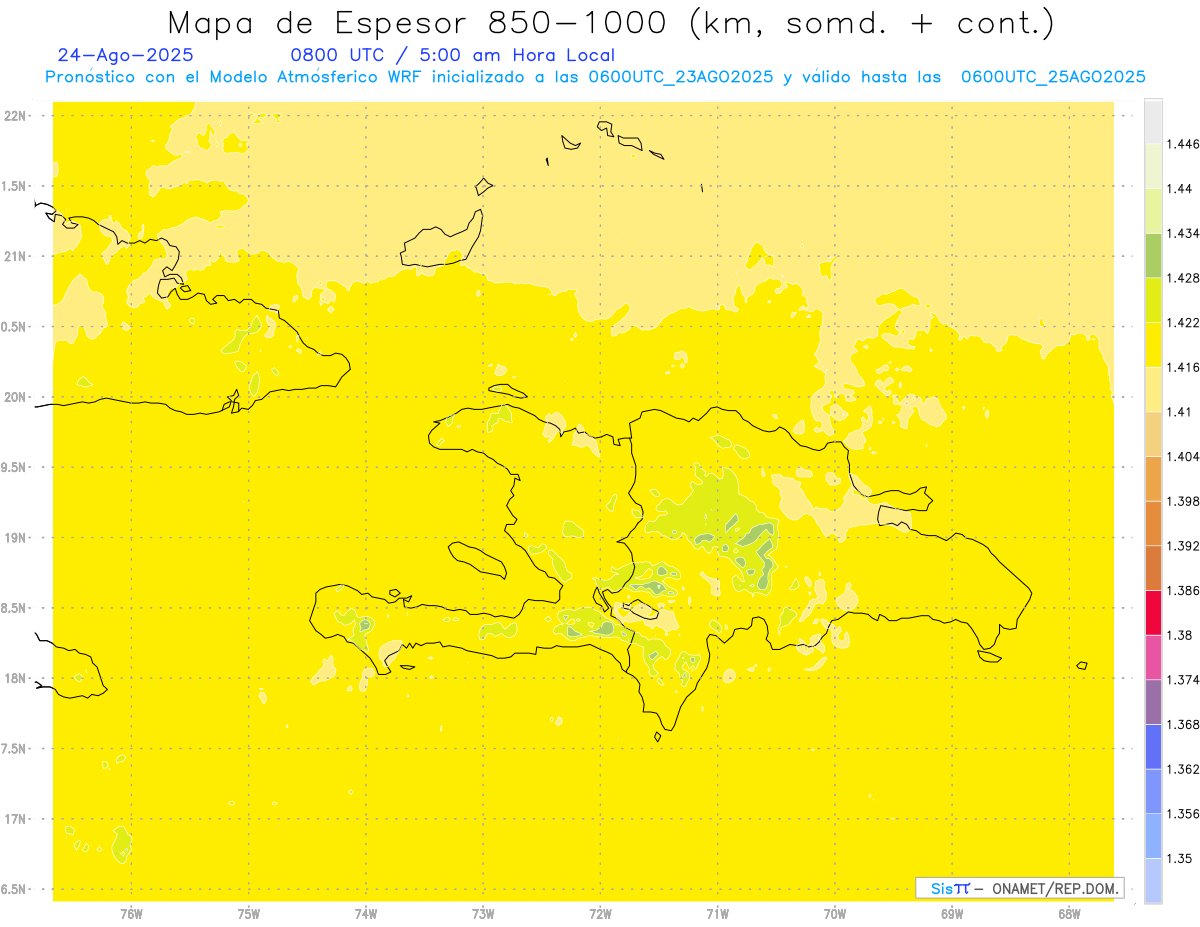The height and width of the screenshot is (927, 1200).
Task: Select the blue legend swatch between 1.368 and 1.362
Action: (x=1153, y=747)
